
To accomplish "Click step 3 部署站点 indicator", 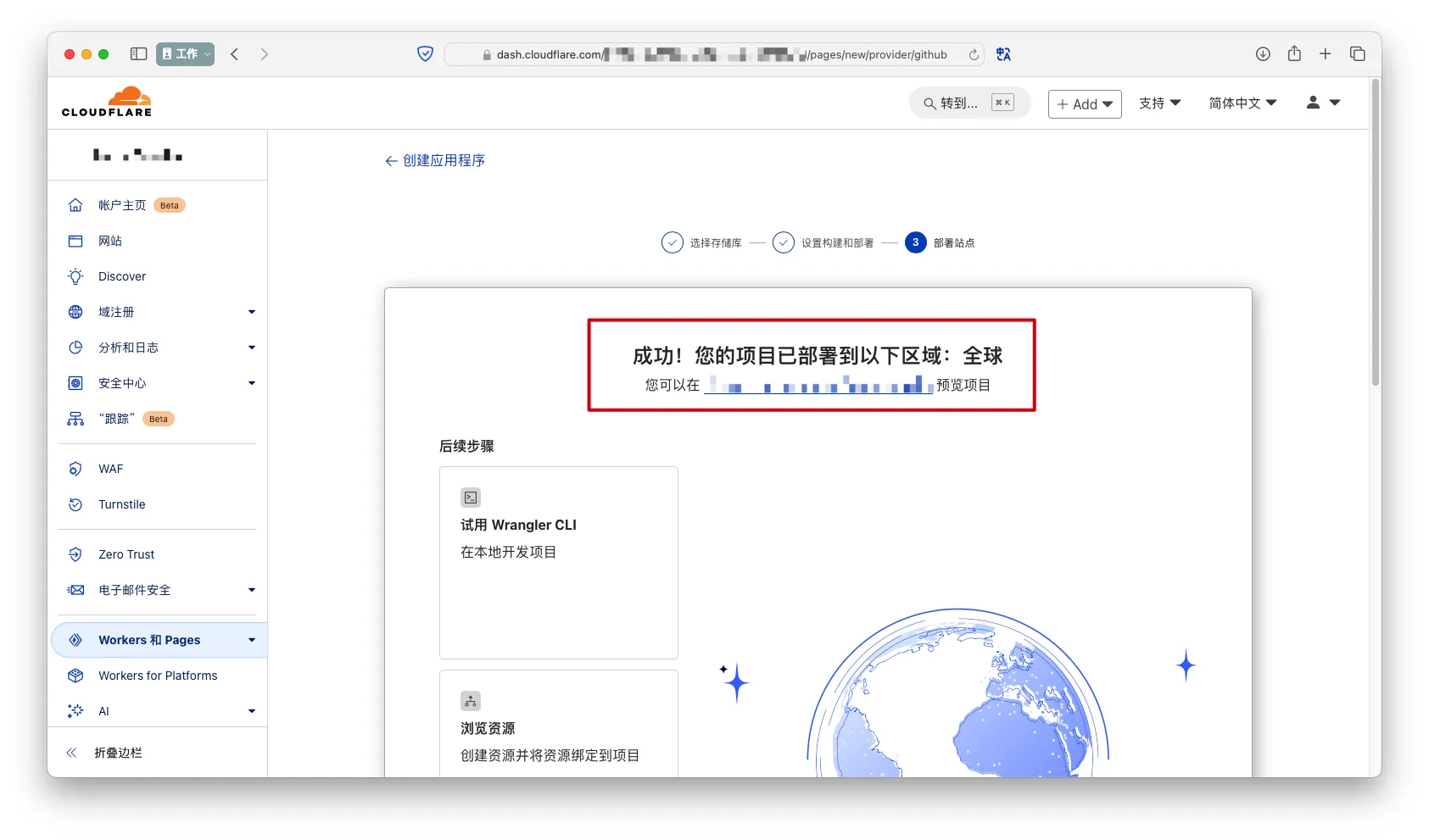I will tap(916, 242).
